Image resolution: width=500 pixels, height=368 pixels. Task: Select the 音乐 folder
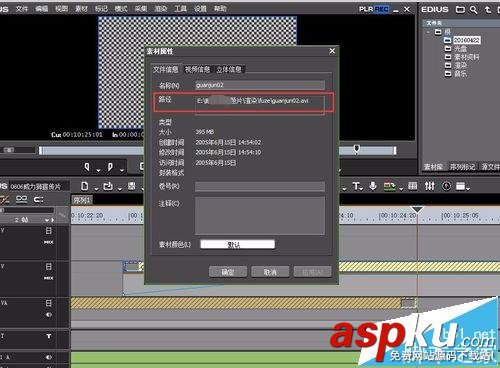(x=460, y=74)
